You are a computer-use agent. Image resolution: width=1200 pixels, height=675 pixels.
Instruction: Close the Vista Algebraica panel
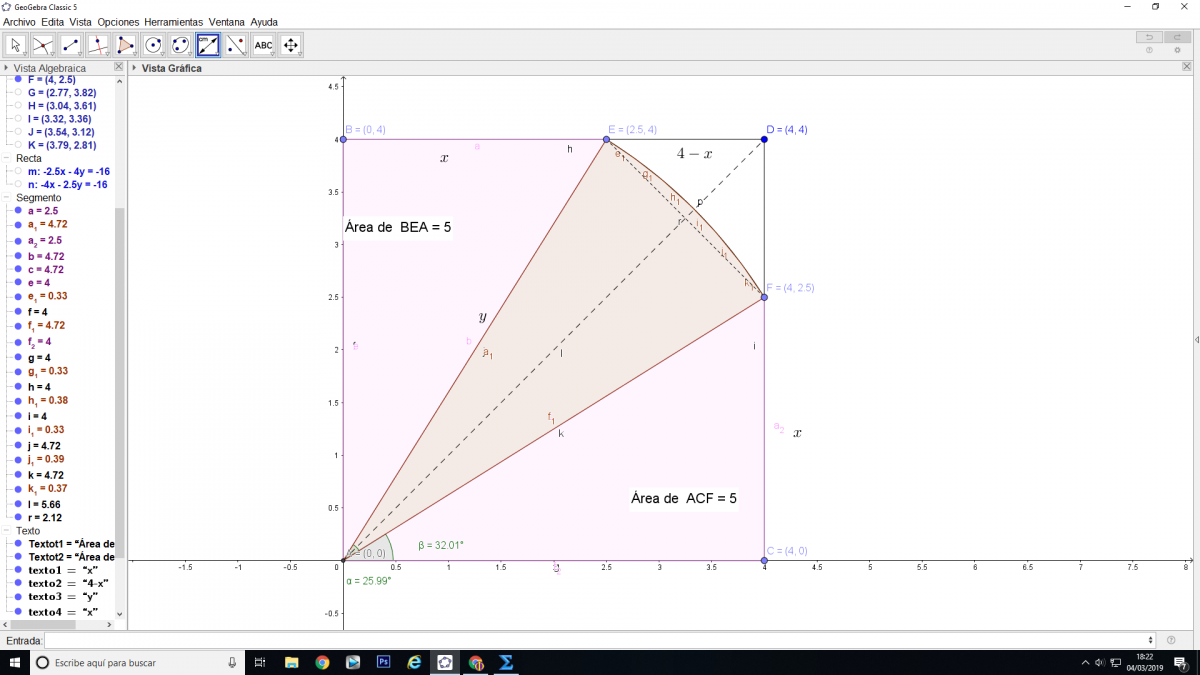click(x=119, y=68)
